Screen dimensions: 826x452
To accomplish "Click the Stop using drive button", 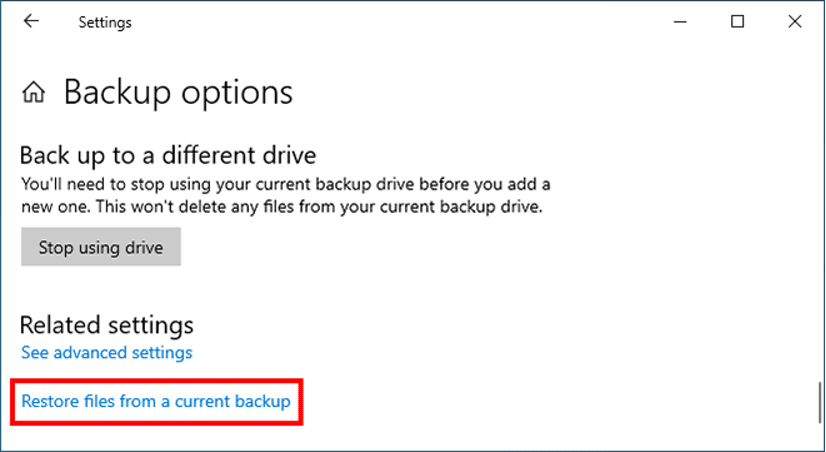I will (101, 247).
